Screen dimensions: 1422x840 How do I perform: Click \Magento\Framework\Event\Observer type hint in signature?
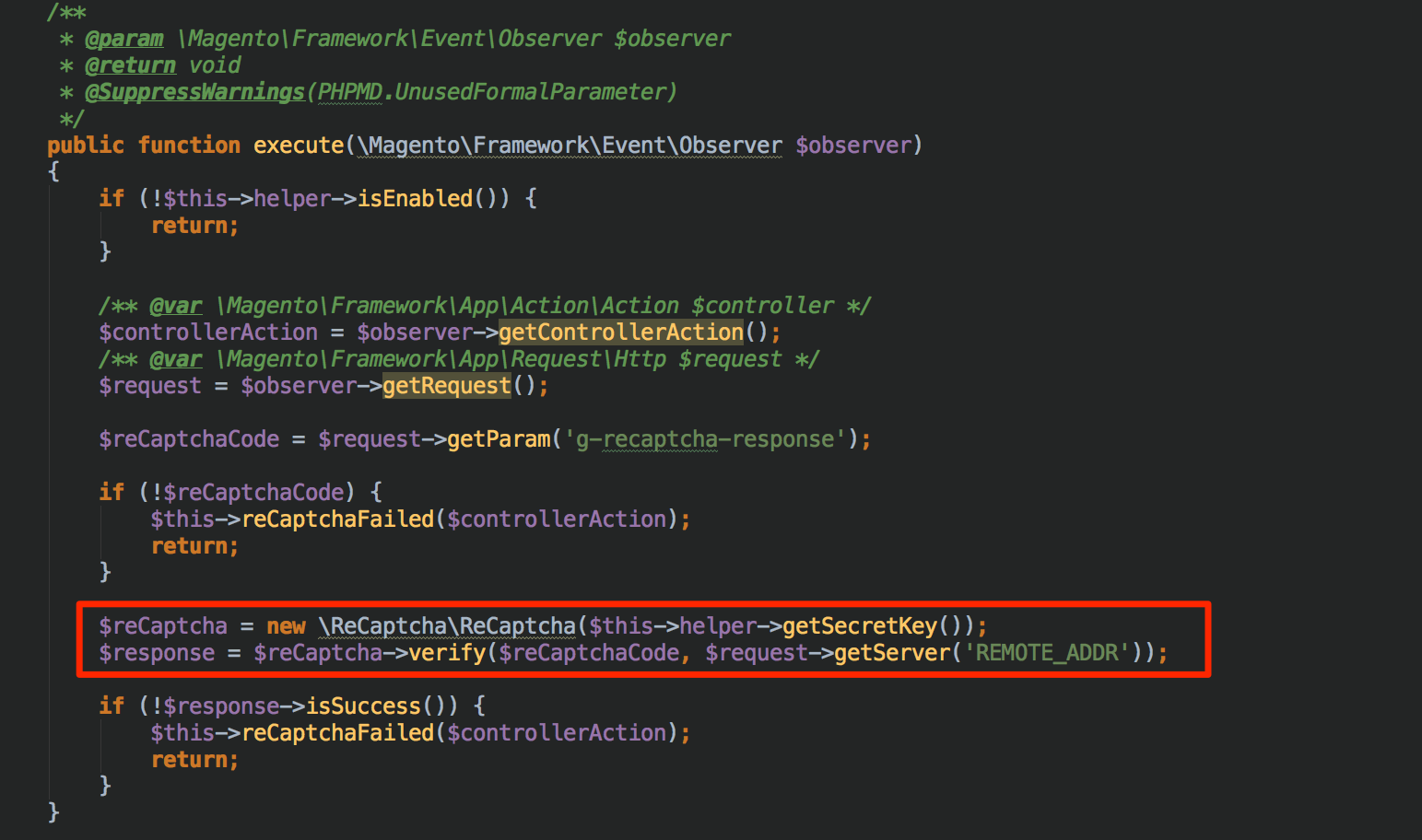570,146
